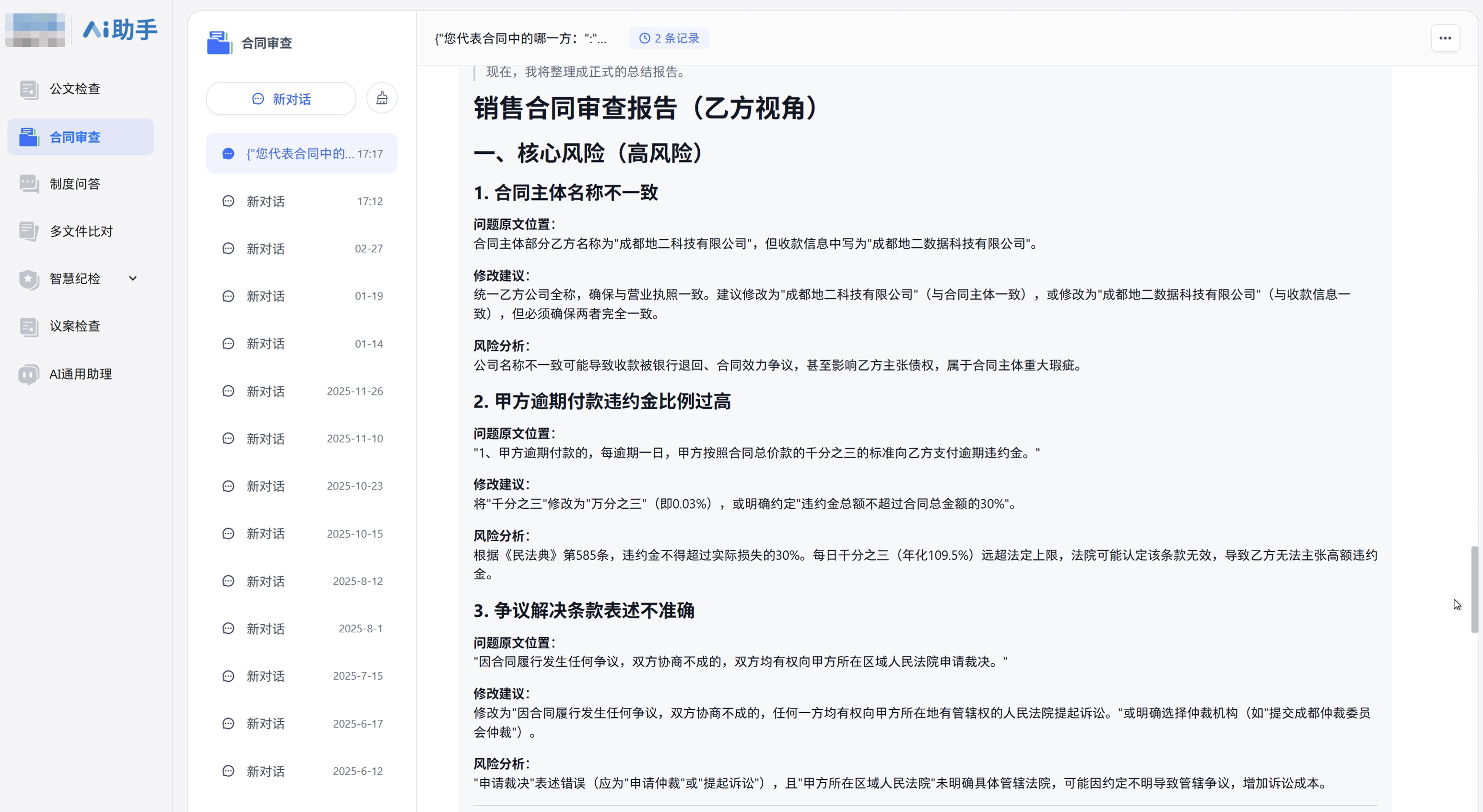Click chat icon of the 02-27 新对话
This screenshot has width=1483, height=812.
[229, 249]
